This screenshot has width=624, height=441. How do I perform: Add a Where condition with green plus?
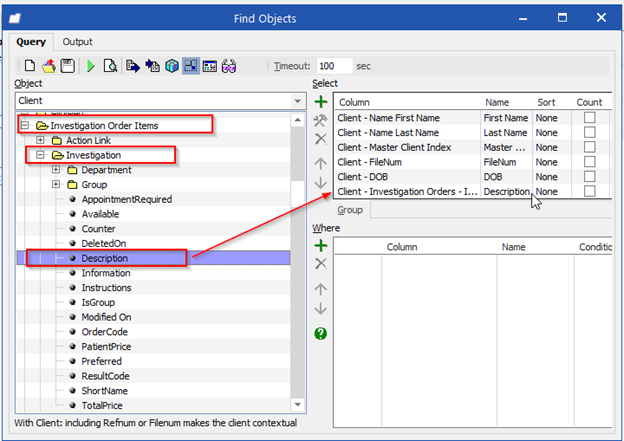[321, 246]
